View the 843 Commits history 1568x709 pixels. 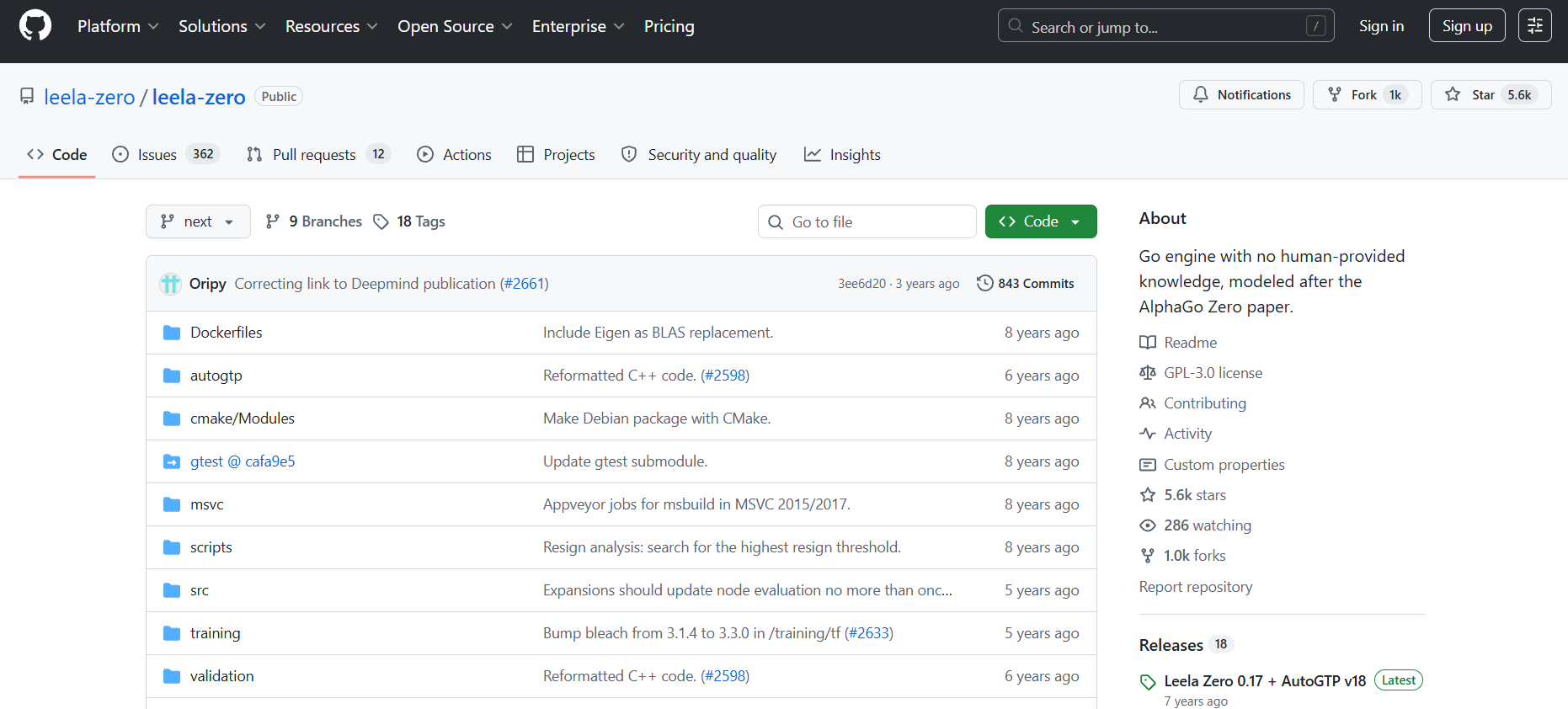point(1026,284)
